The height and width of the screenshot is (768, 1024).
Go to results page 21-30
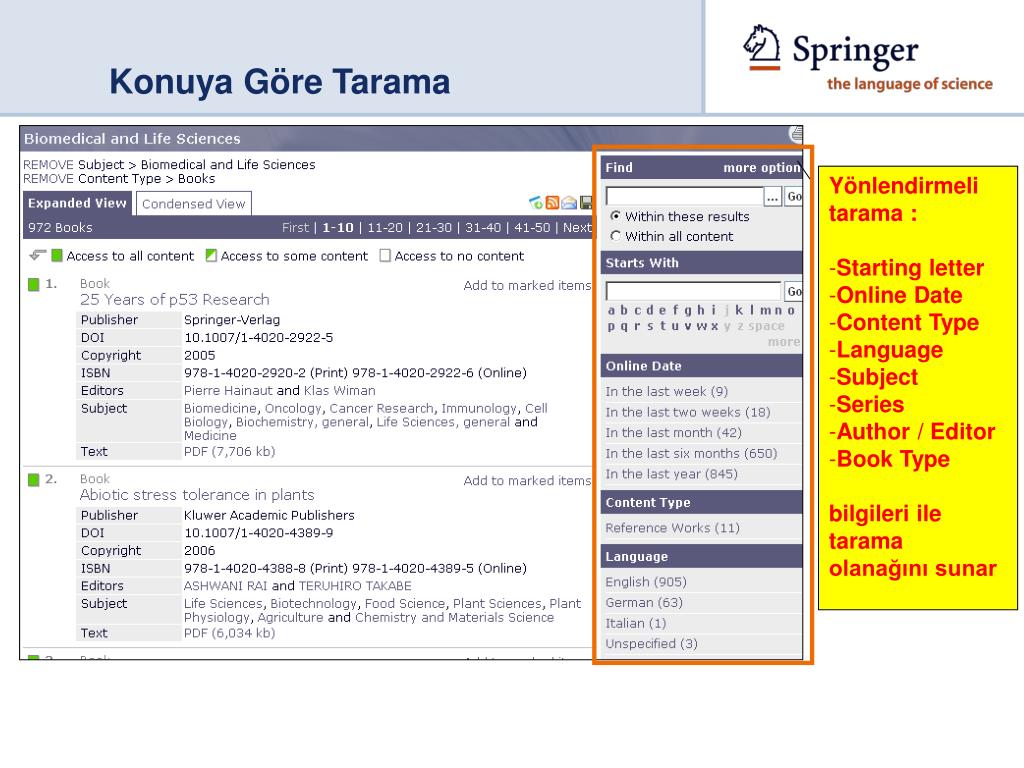point(434,227)
